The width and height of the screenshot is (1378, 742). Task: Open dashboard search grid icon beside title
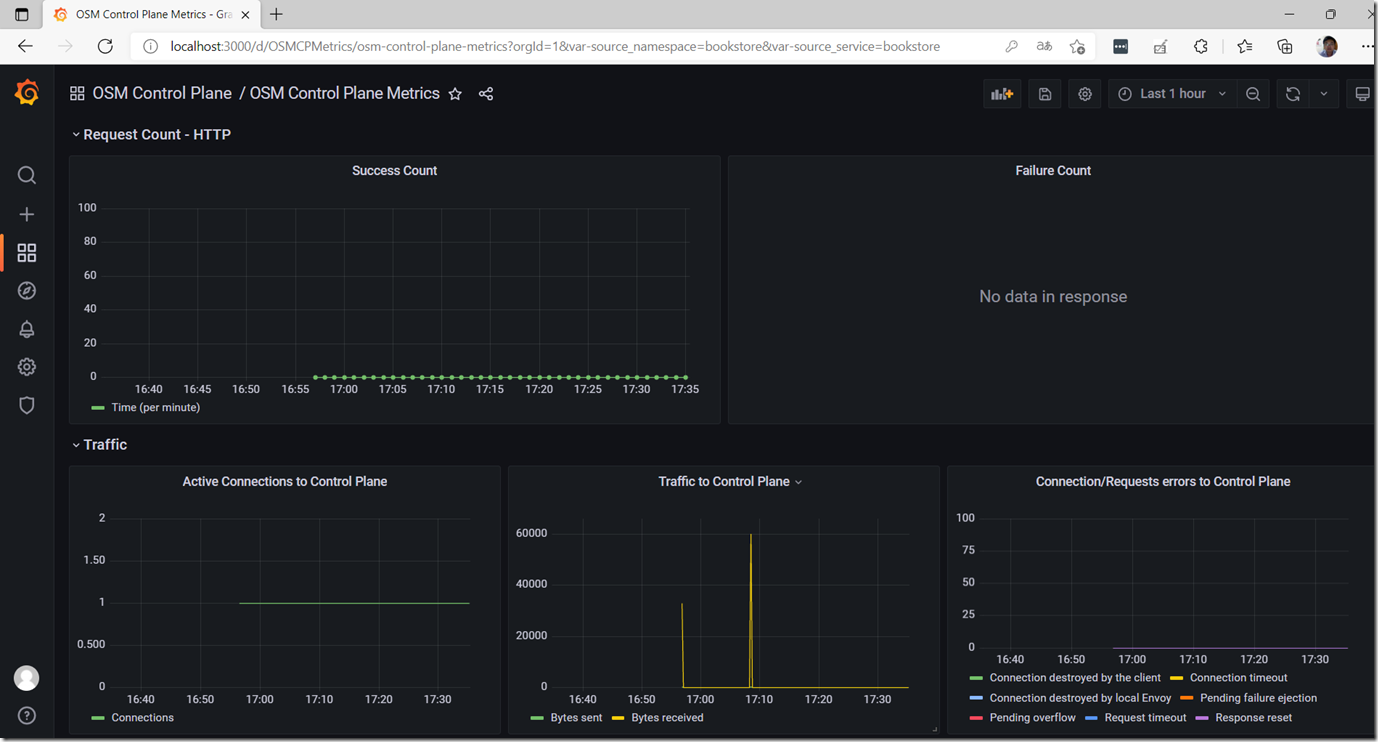point(77,94)
